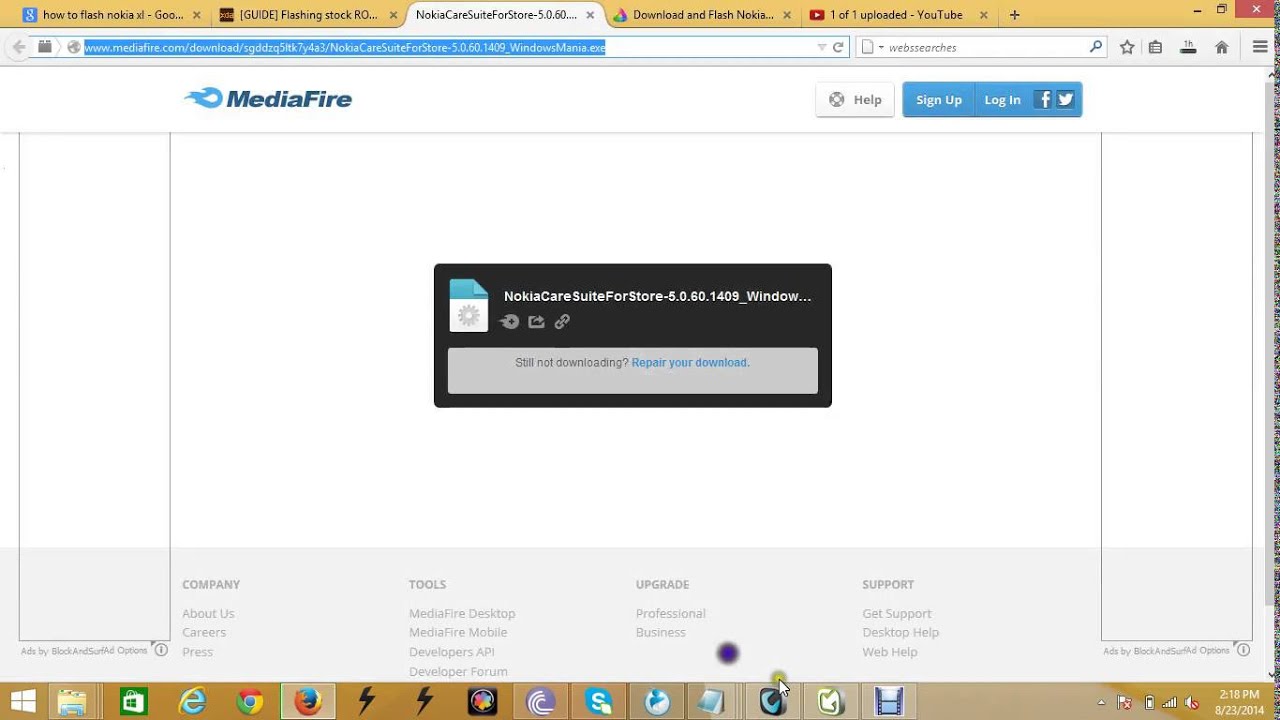
Task: Go to the browser home page
Action: [1221, 47]
